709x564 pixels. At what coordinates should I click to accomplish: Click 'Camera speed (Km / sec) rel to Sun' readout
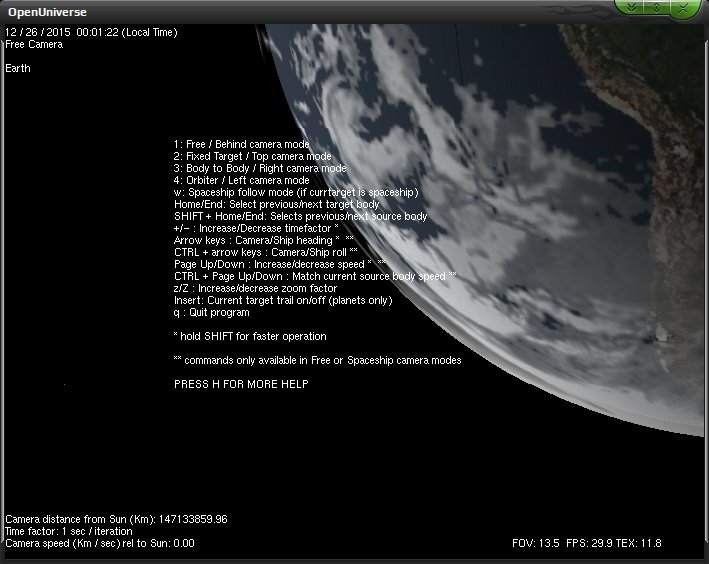[100, 543]
